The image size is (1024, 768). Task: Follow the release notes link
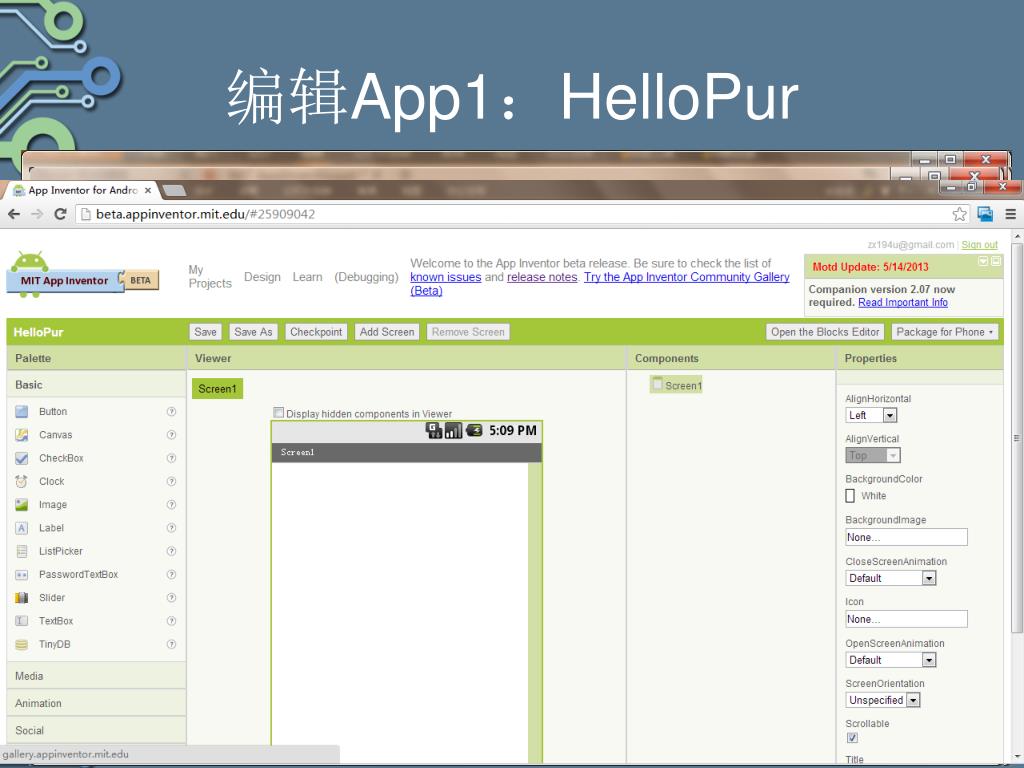(x=542, y=277)
